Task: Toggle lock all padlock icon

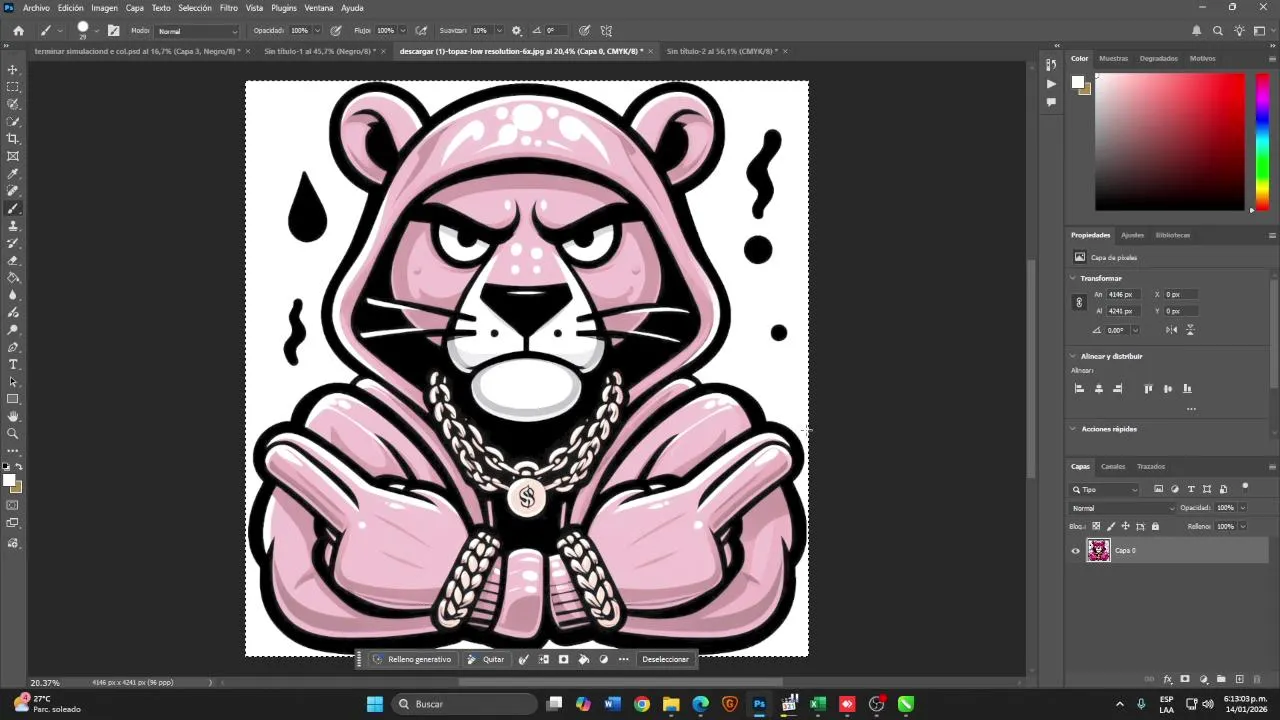Action: pos(1155,526)
